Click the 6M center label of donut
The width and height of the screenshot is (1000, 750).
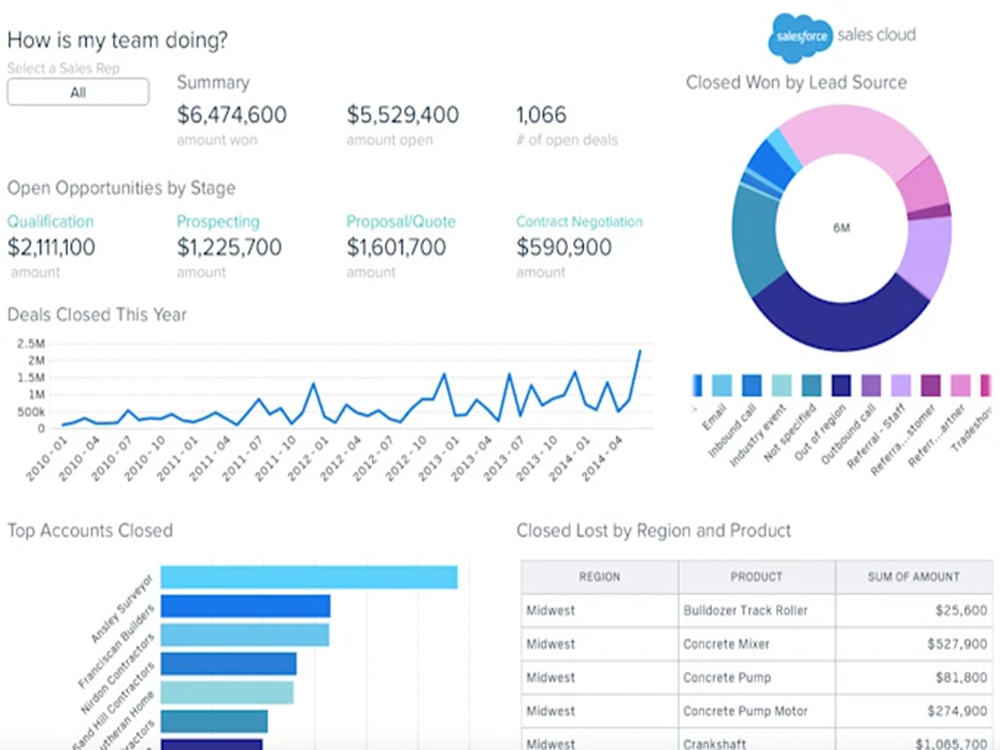point(841,228)
